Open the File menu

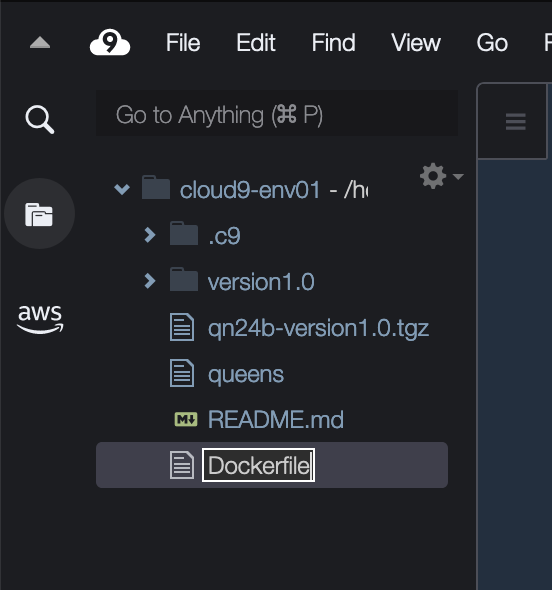pyautogui.click(x=183, y=43)
